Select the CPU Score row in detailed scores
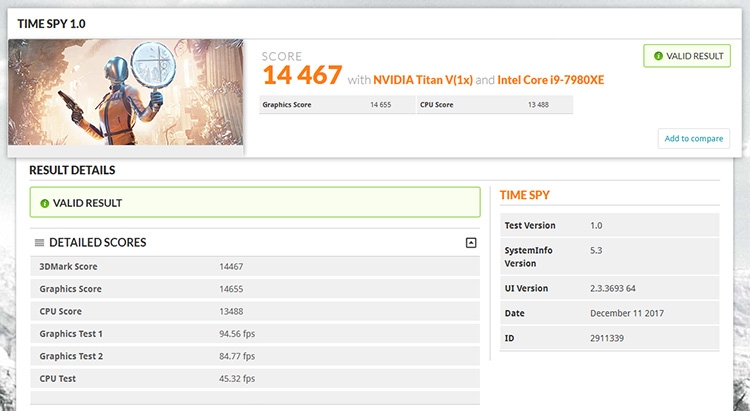The width and height of the screenshot is (750, 411). (x=255, y=311)
